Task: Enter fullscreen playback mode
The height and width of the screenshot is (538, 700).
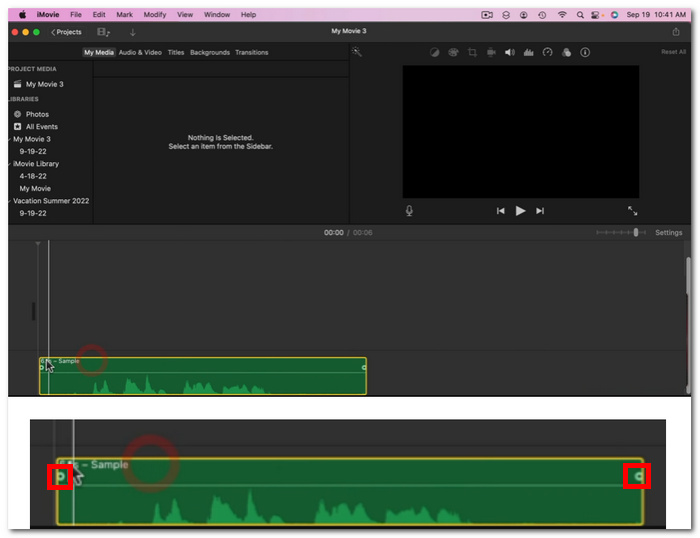Action: [x=633, y=211]
